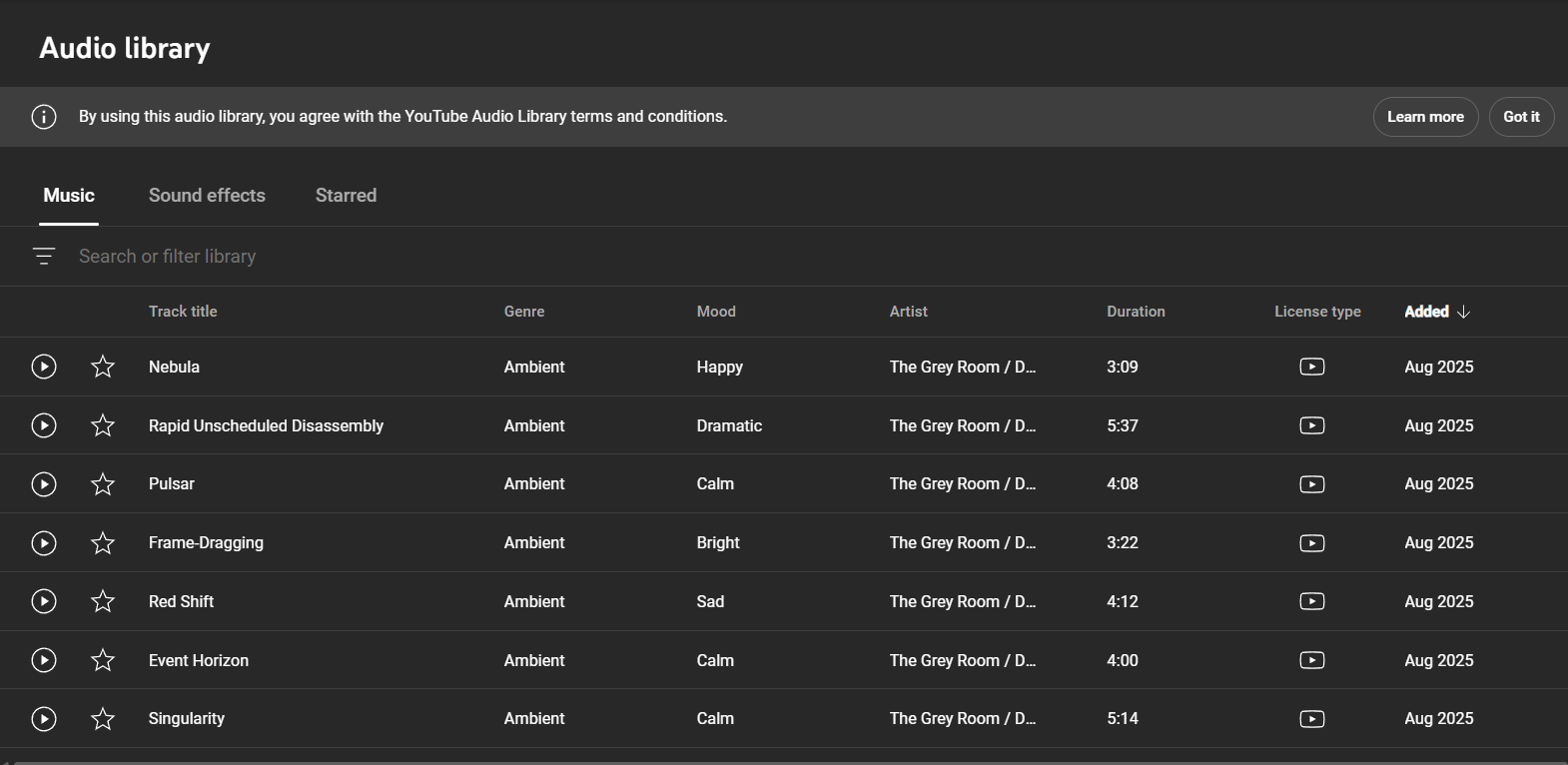The image size is (1568, 765).
Task: Click artist link in Singularity row
Action: tap(963, 719)
